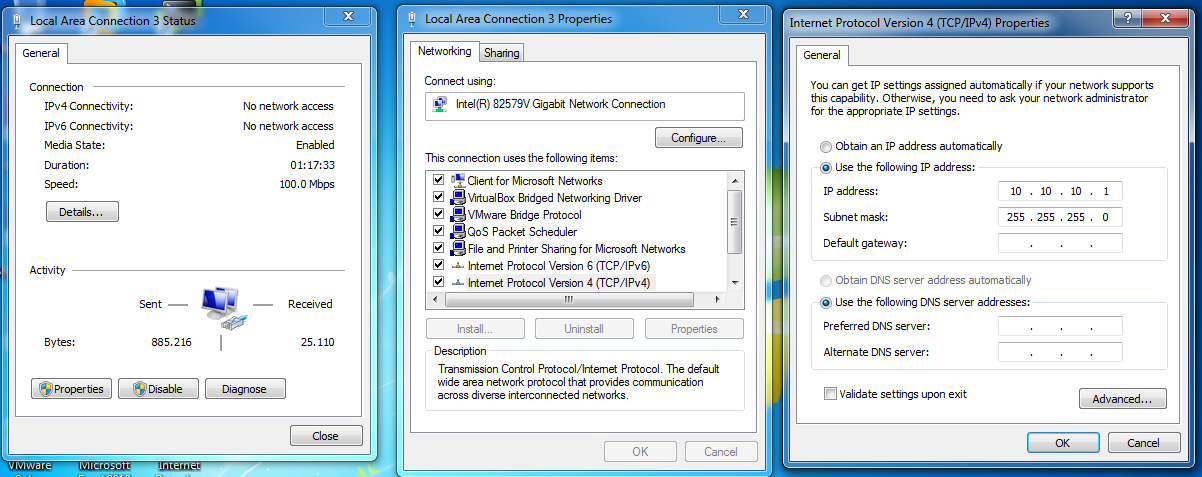Uncheck VirtualBox Bridged Networking Driver
The width and height of the screenshot is (1202, 477).
[438, 198]
